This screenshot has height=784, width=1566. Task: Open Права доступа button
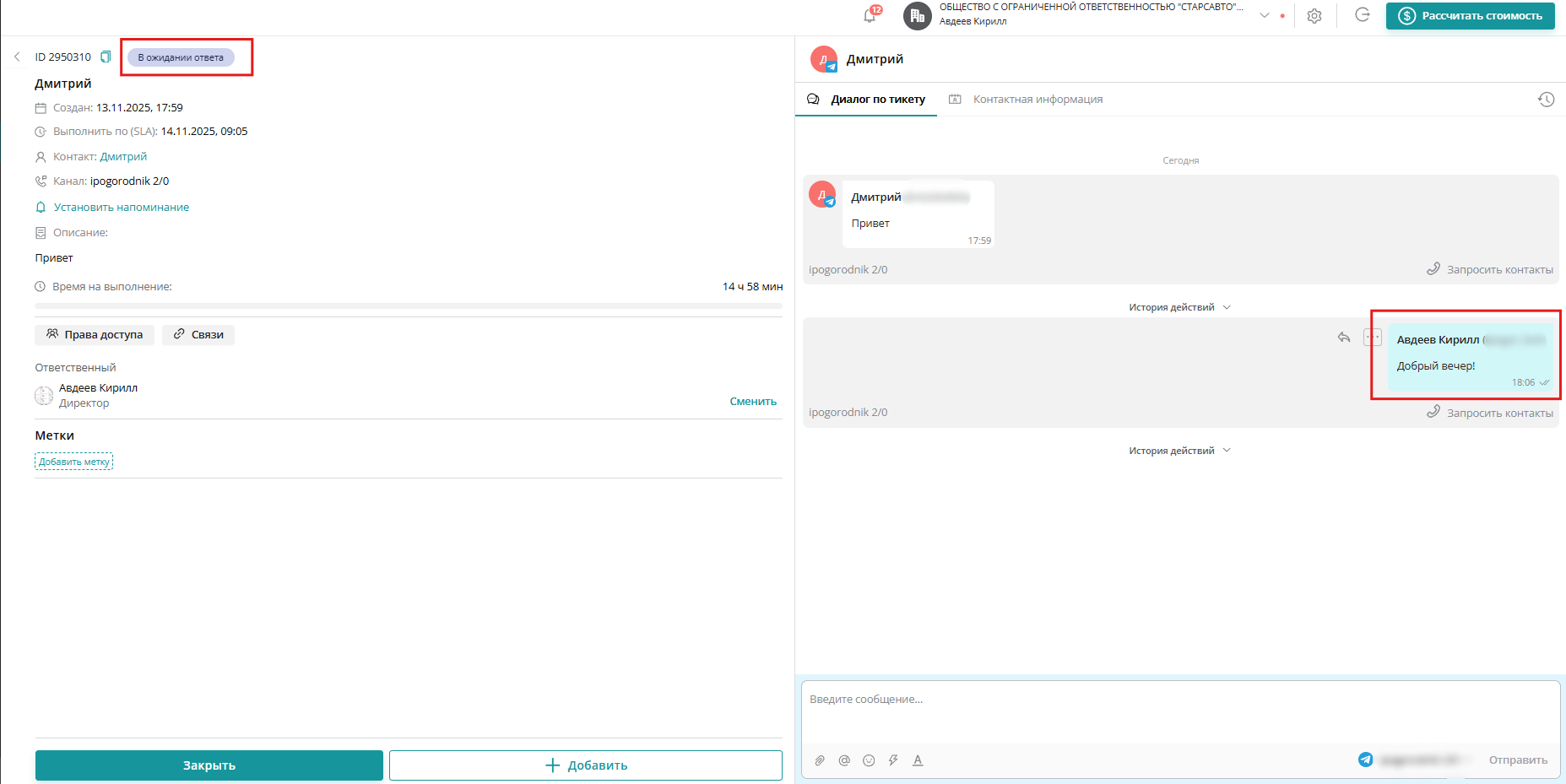tap(95, 334)
